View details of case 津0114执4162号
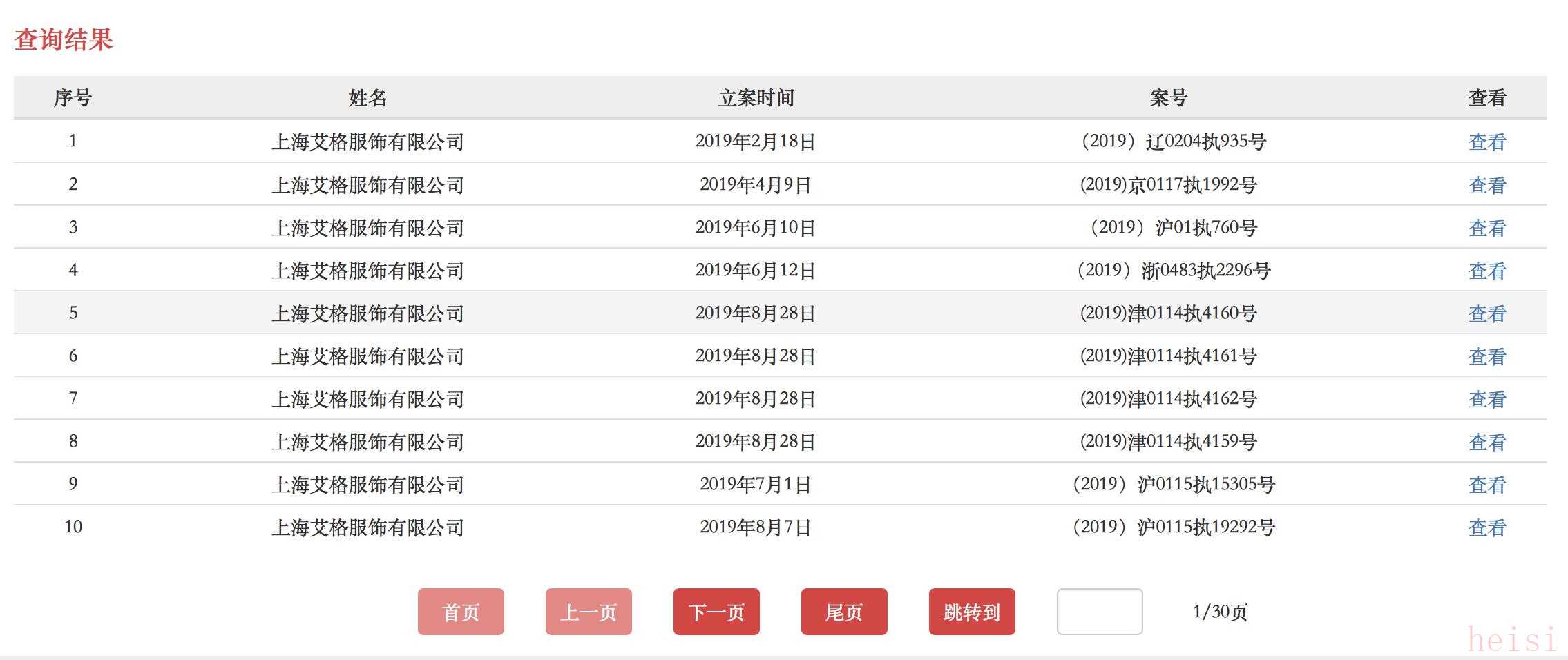The height and width of the screenshot is (660, 1568). (x=1486, y=399)
